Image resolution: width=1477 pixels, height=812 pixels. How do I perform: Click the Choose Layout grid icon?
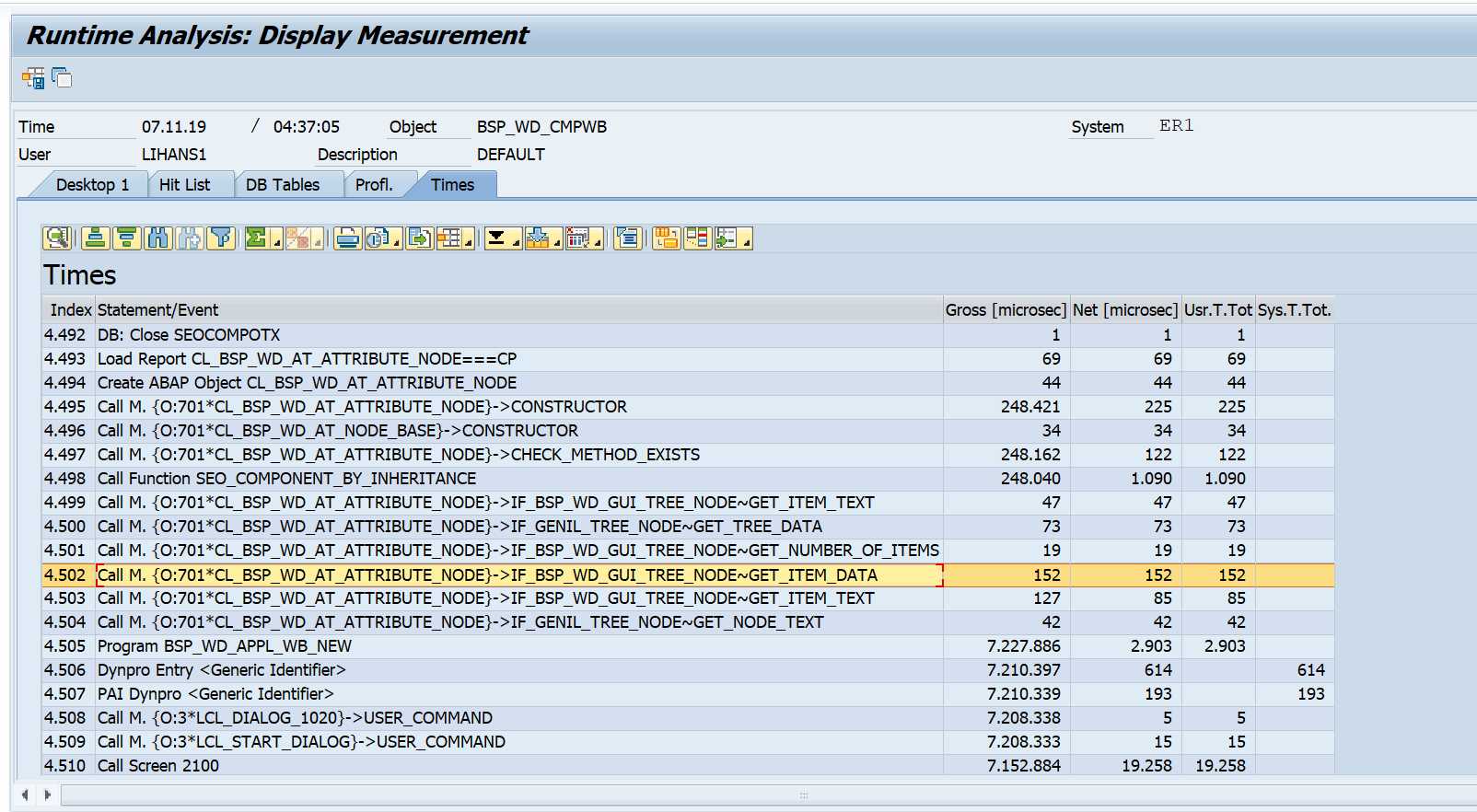449,238
